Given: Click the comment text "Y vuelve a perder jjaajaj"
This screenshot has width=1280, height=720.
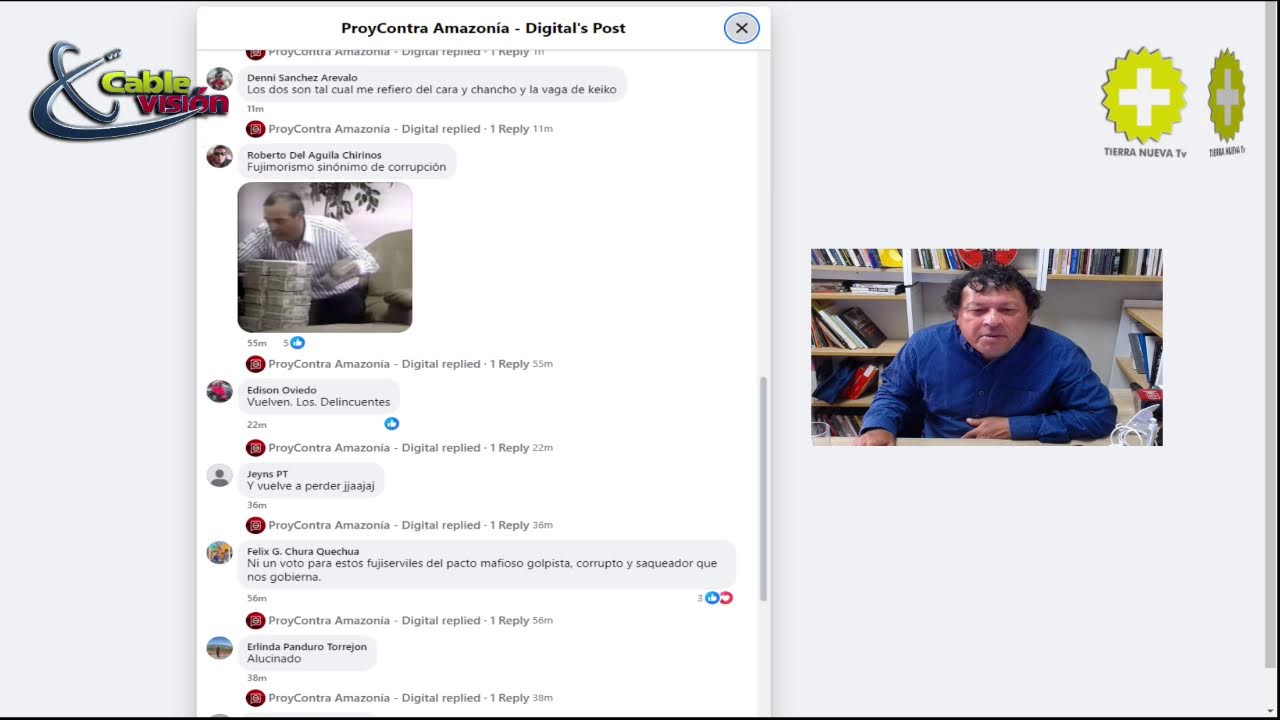Looking at the screenshot, I should click(x=311, y=486).
